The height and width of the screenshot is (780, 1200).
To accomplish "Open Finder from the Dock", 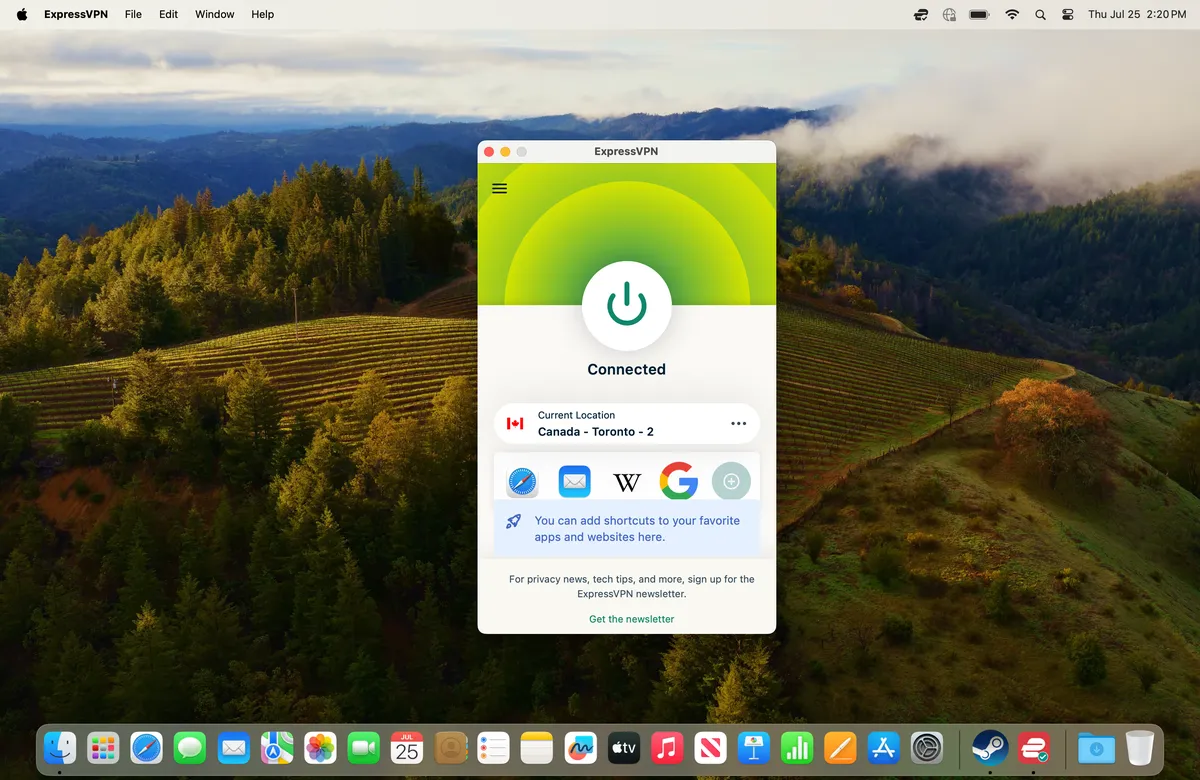I will [60, 747].
